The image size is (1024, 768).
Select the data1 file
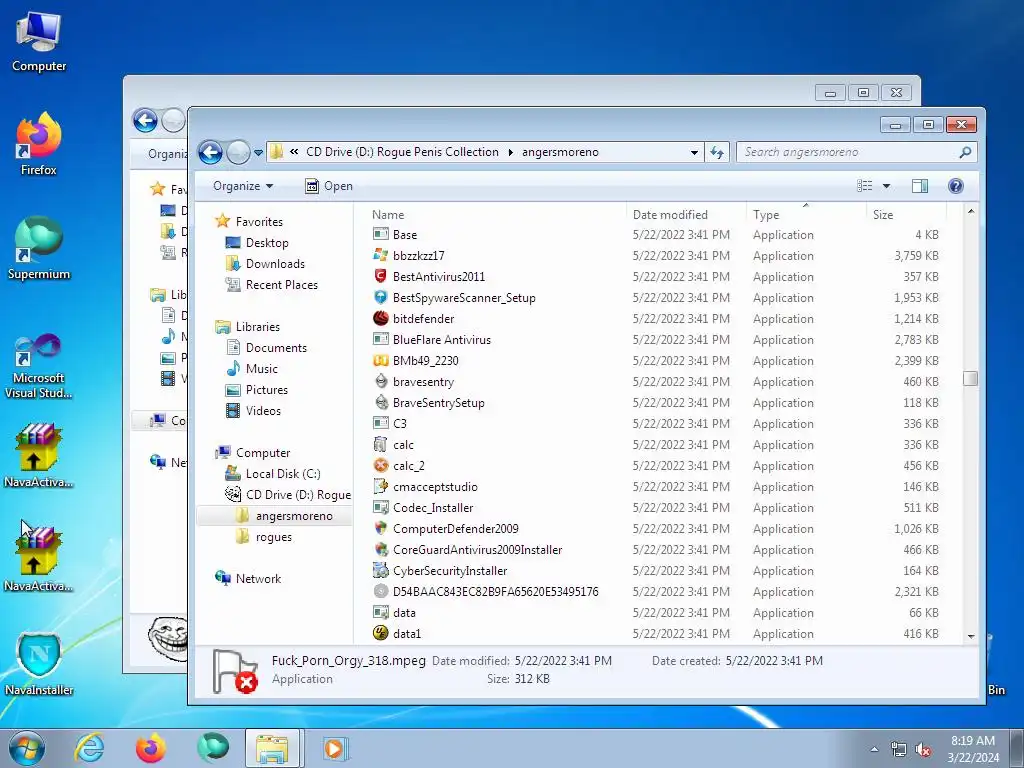pos(406,633)
